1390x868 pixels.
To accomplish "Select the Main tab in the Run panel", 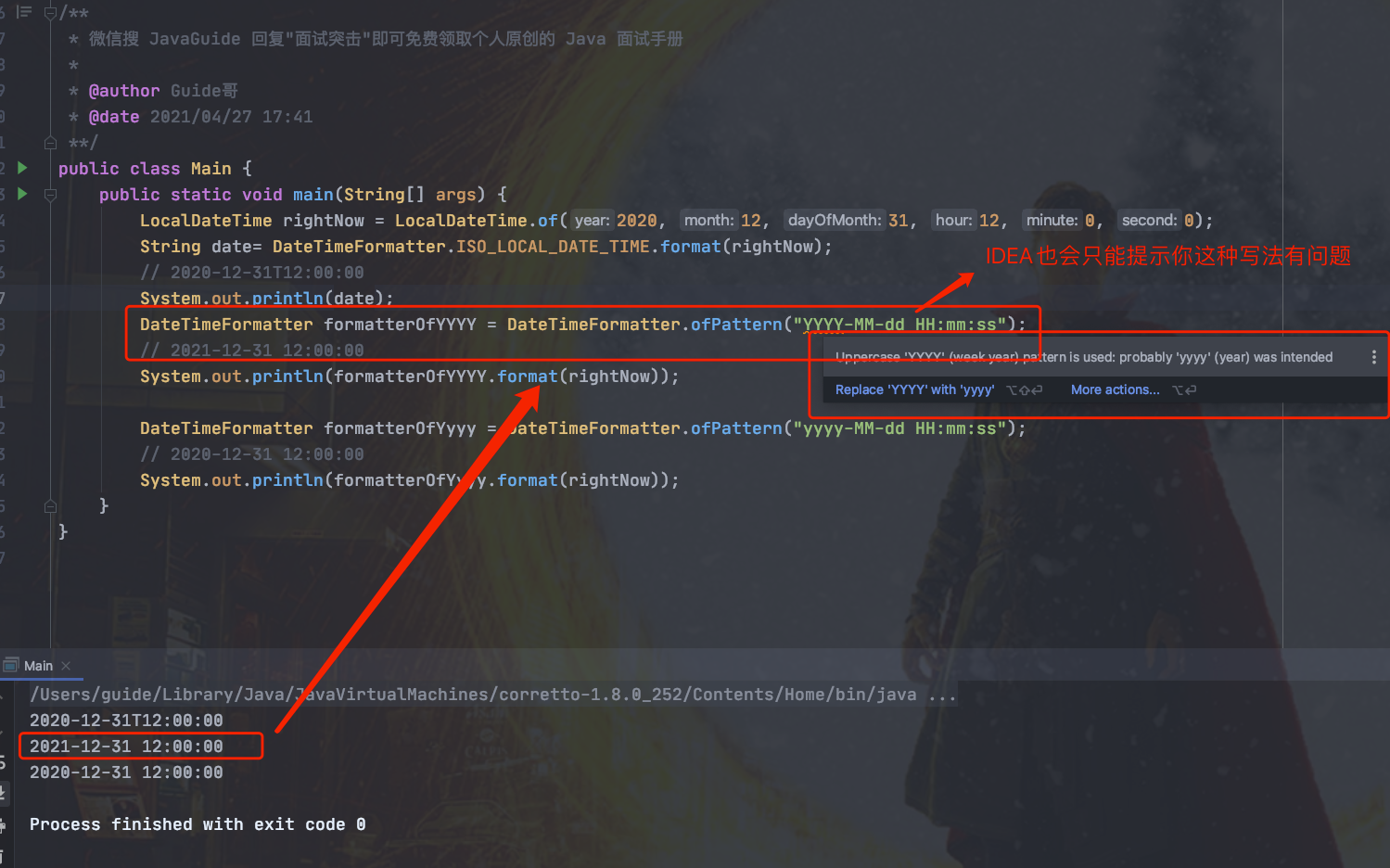I will click(x=38, y=666).
